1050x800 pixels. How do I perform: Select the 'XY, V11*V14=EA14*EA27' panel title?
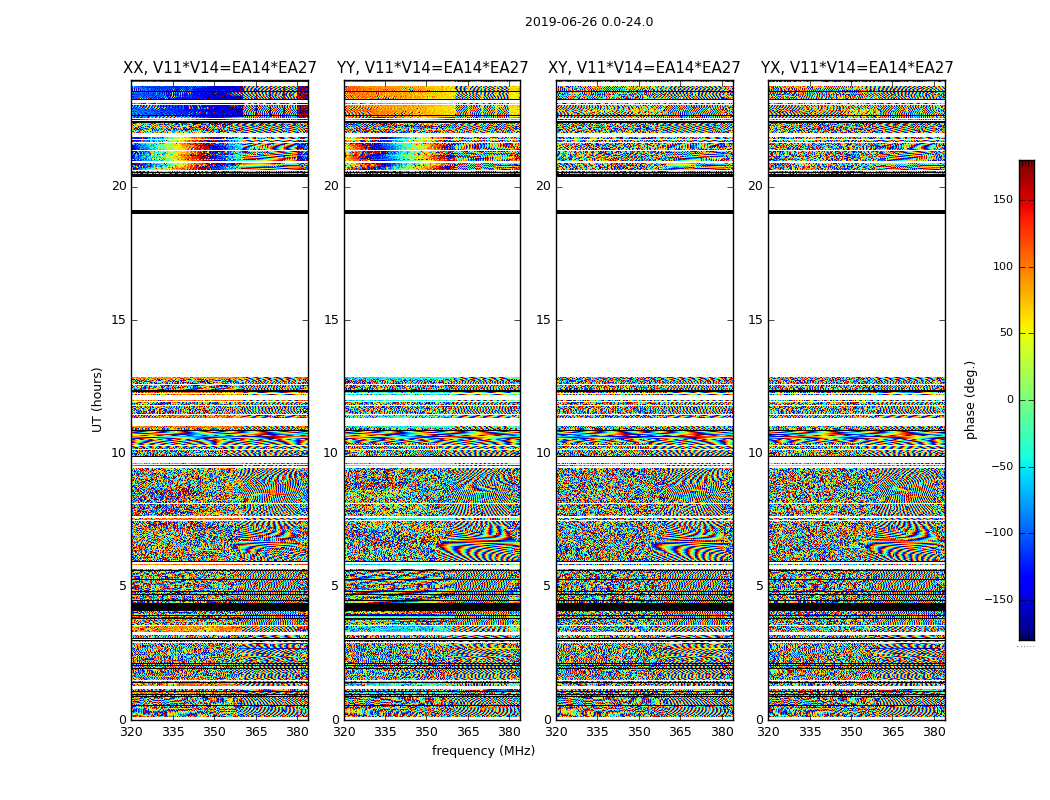(644, 68)
